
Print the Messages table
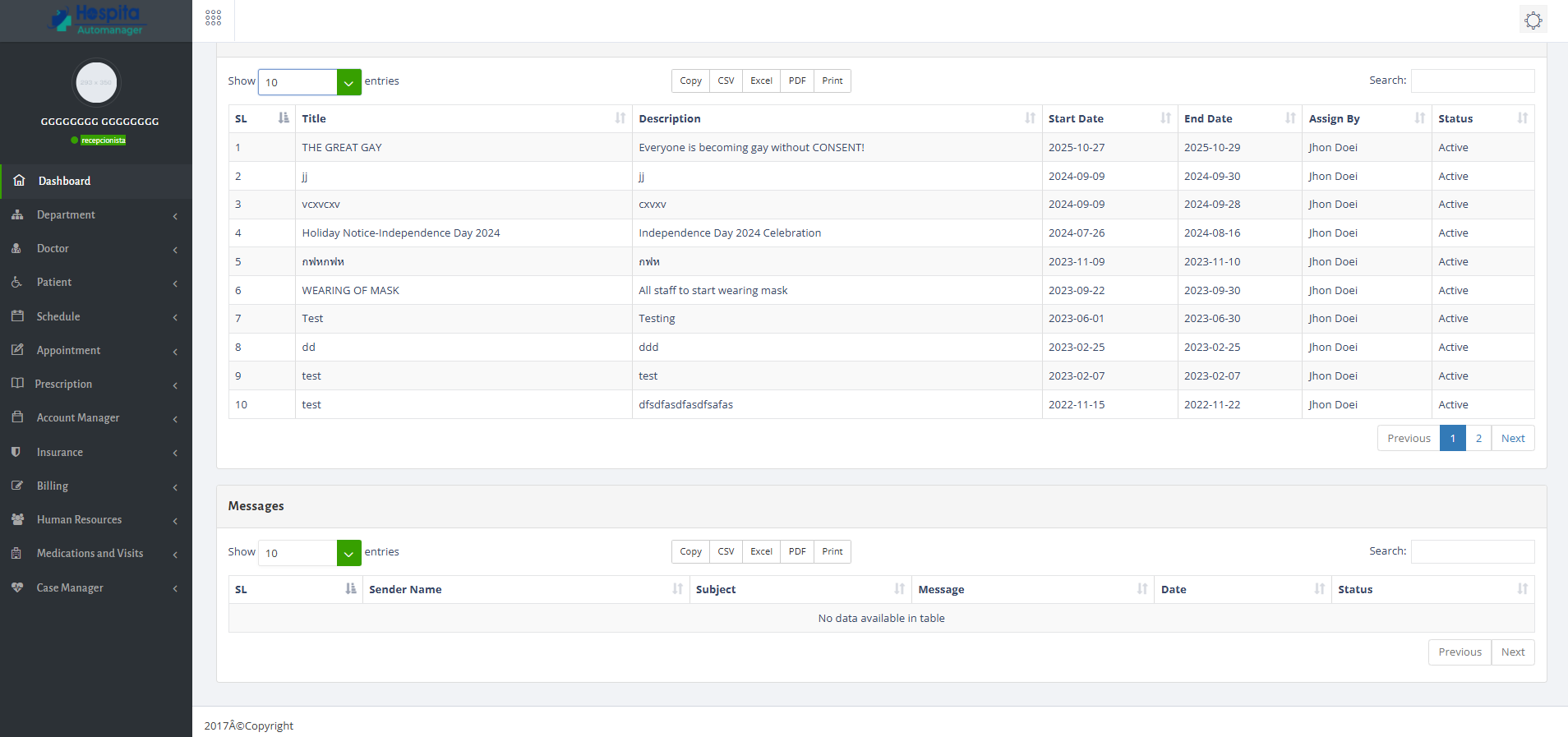832,551
